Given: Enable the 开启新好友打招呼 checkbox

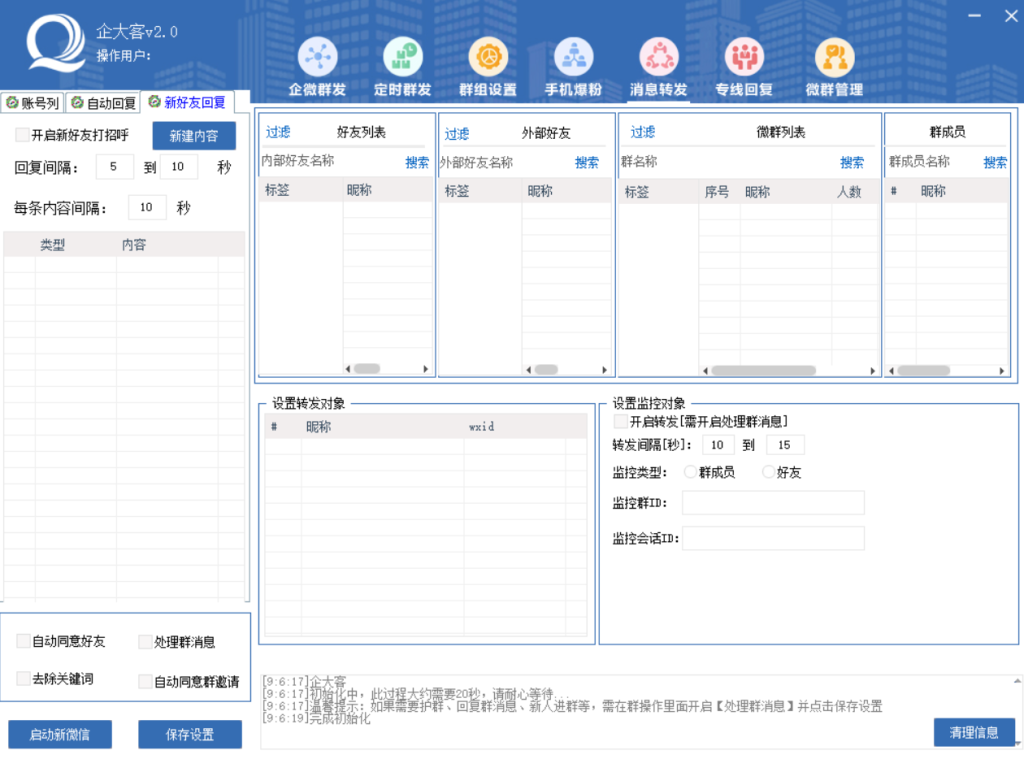Looking at the screenshot, I should [x=23, y=134].
